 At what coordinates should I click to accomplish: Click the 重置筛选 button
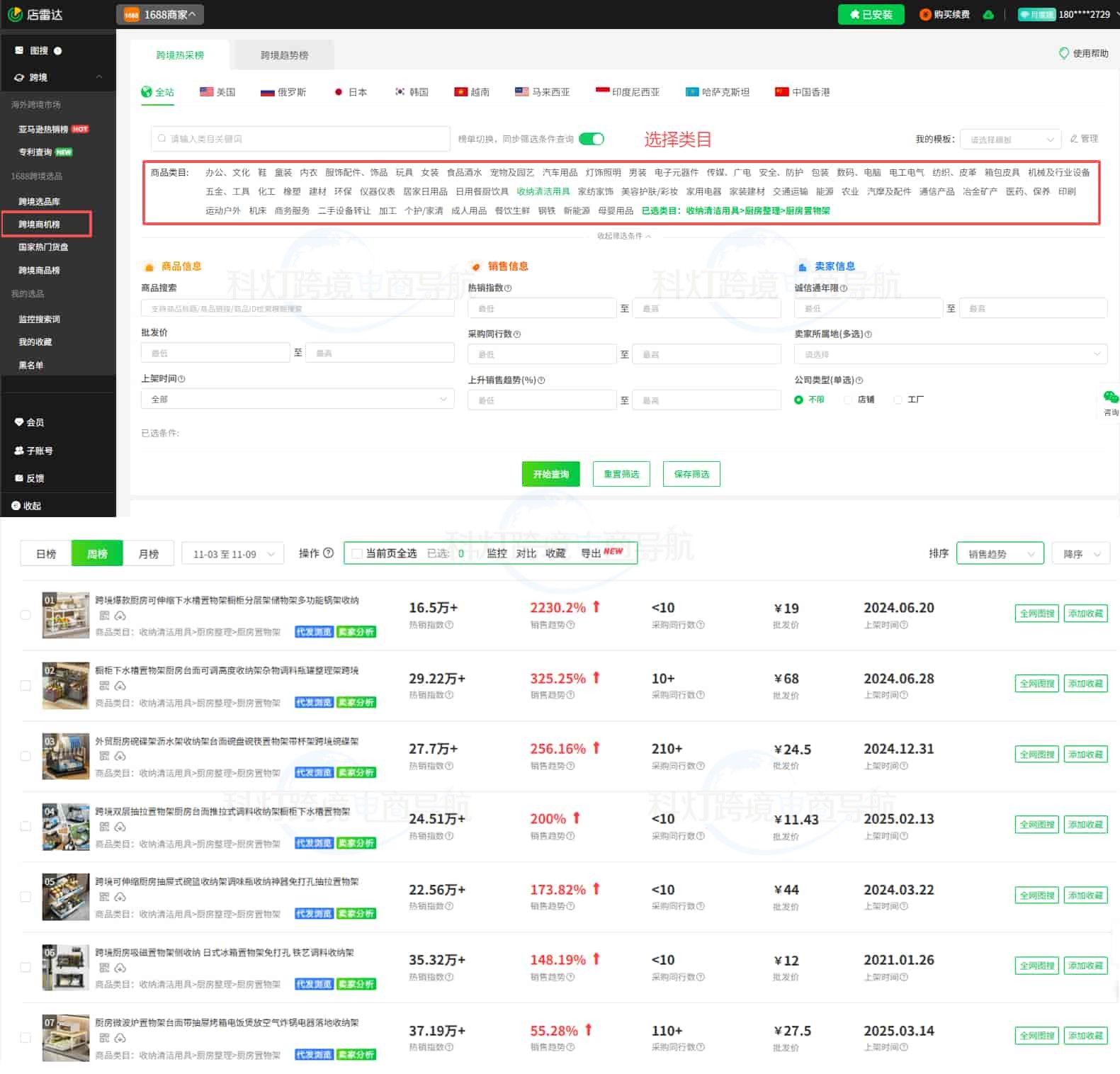coord(621,474)
